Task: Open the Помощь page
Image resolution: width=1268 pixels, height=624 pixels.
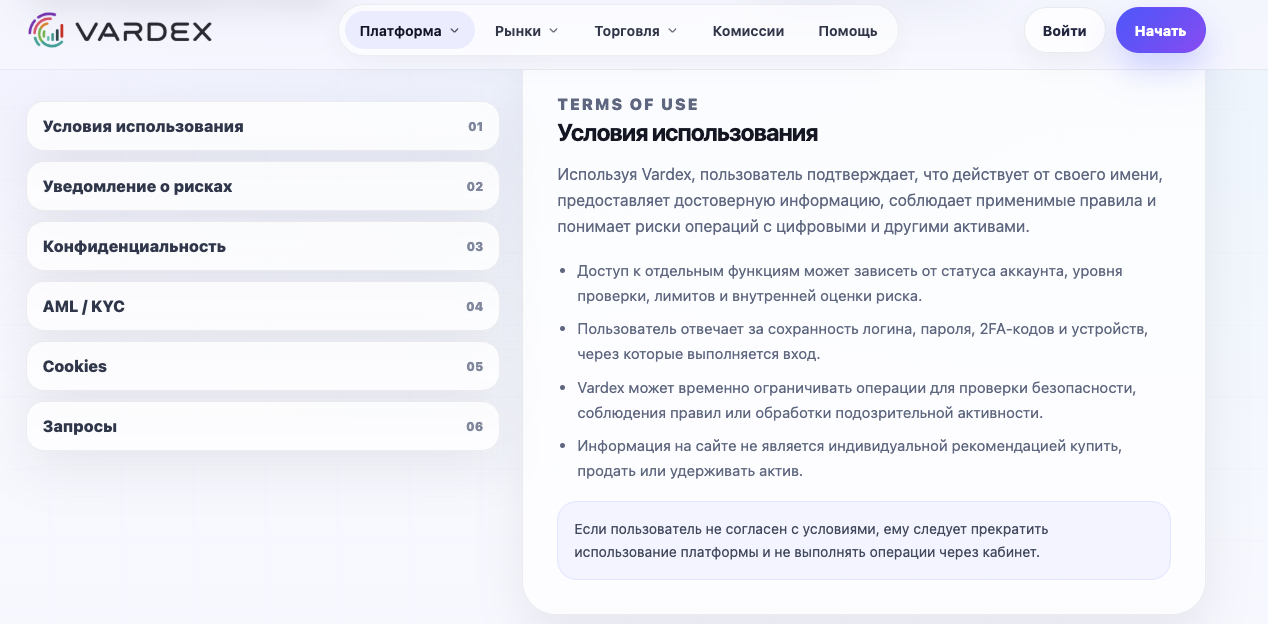Action: click(x=848, y=31)
